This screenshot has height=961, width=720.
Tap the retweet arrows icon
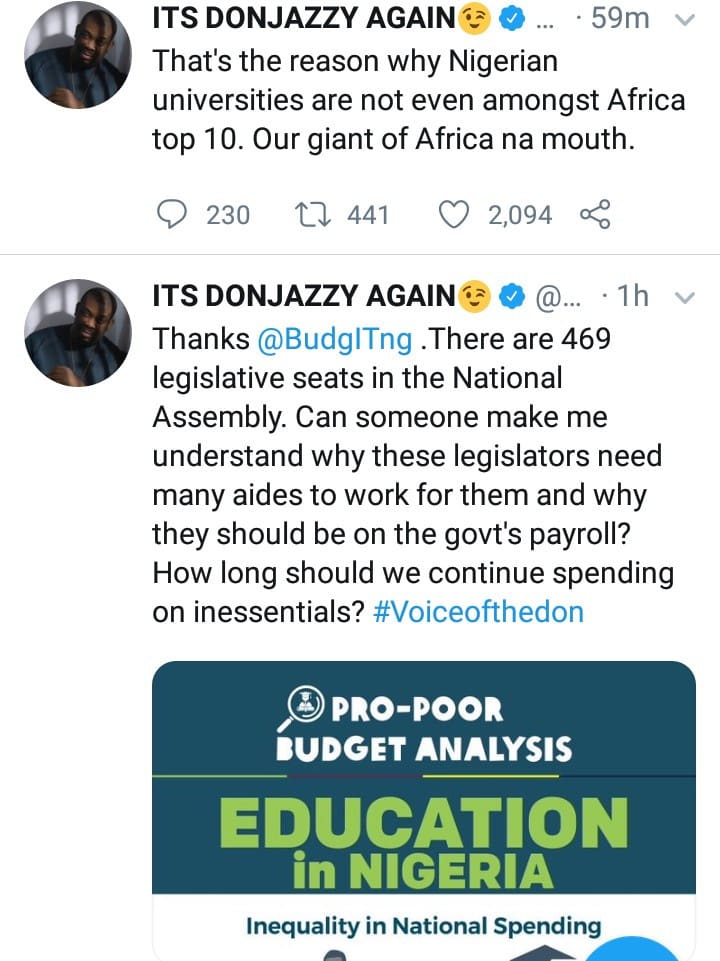pyautogui.click(x=313, y=214)
